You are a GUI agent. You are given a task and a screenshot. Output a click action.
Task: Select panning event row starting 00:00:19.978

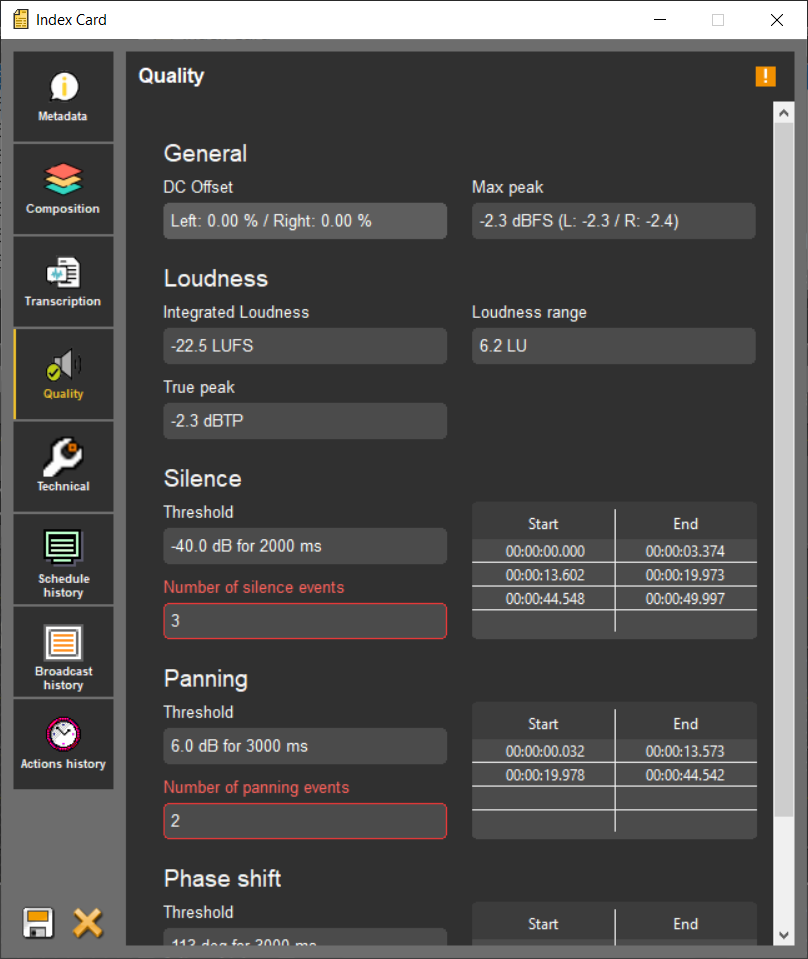point(545,775)
